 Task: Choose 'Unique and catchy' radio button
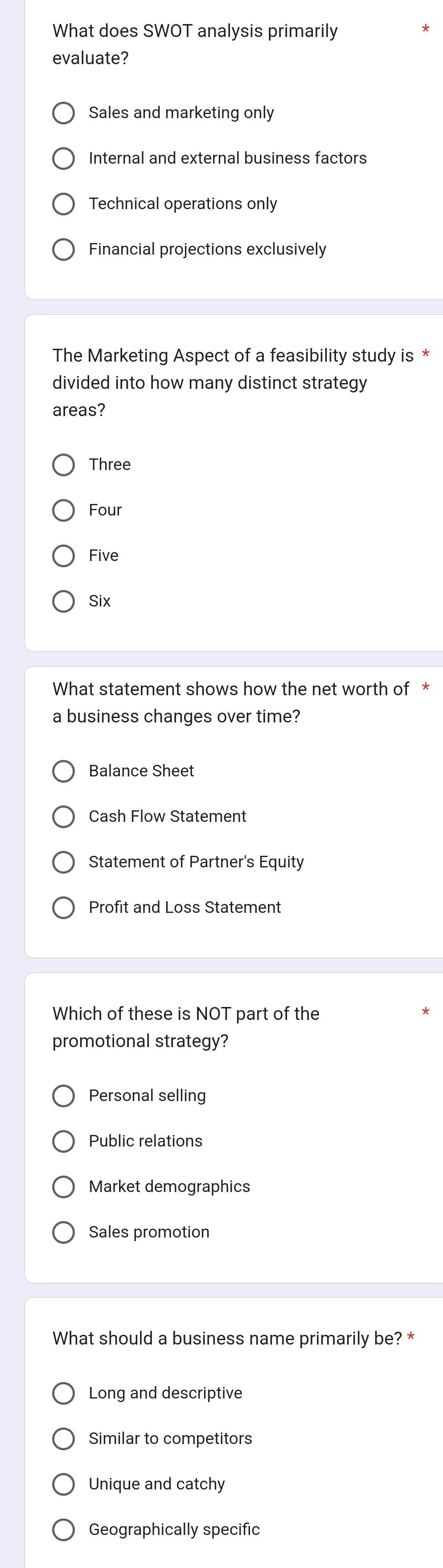tap(63, 1484)
